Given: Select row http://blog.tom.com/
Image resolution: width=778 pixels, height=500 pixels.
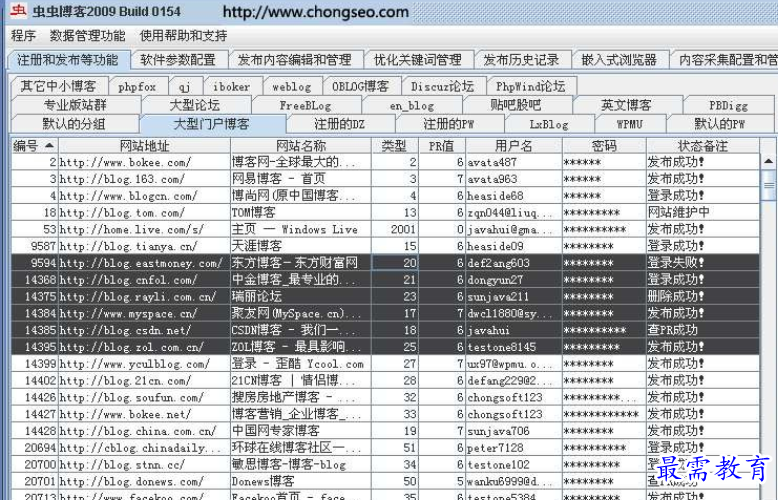Looking at the screenshot, I should tap(385, 213).
